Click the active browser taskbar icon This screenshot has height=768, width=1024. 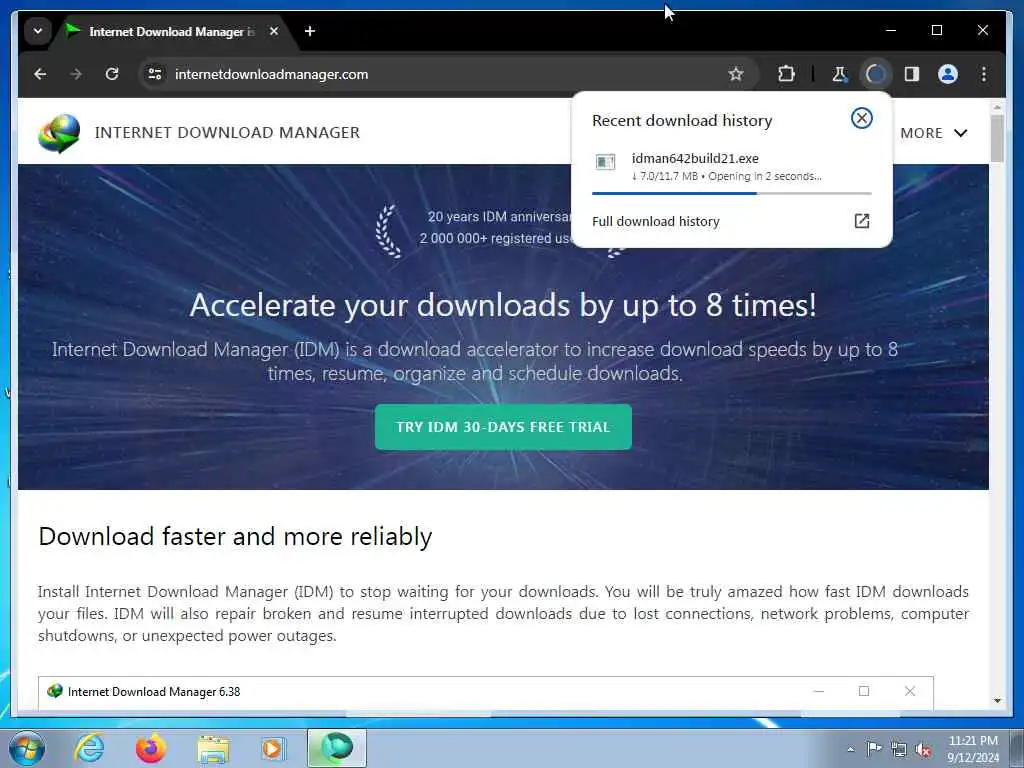tap(337, 748)
